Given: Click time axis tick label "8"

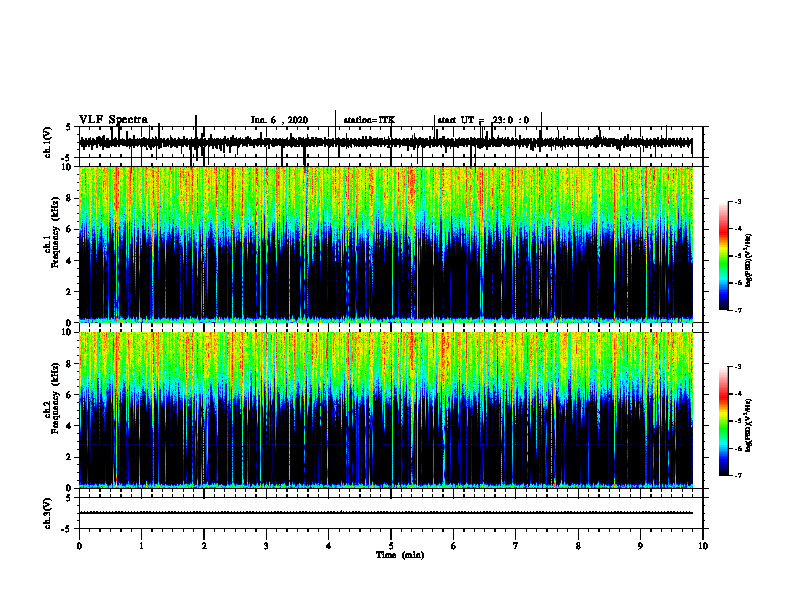Looking at the screenshot, I should tap(578, 546).
